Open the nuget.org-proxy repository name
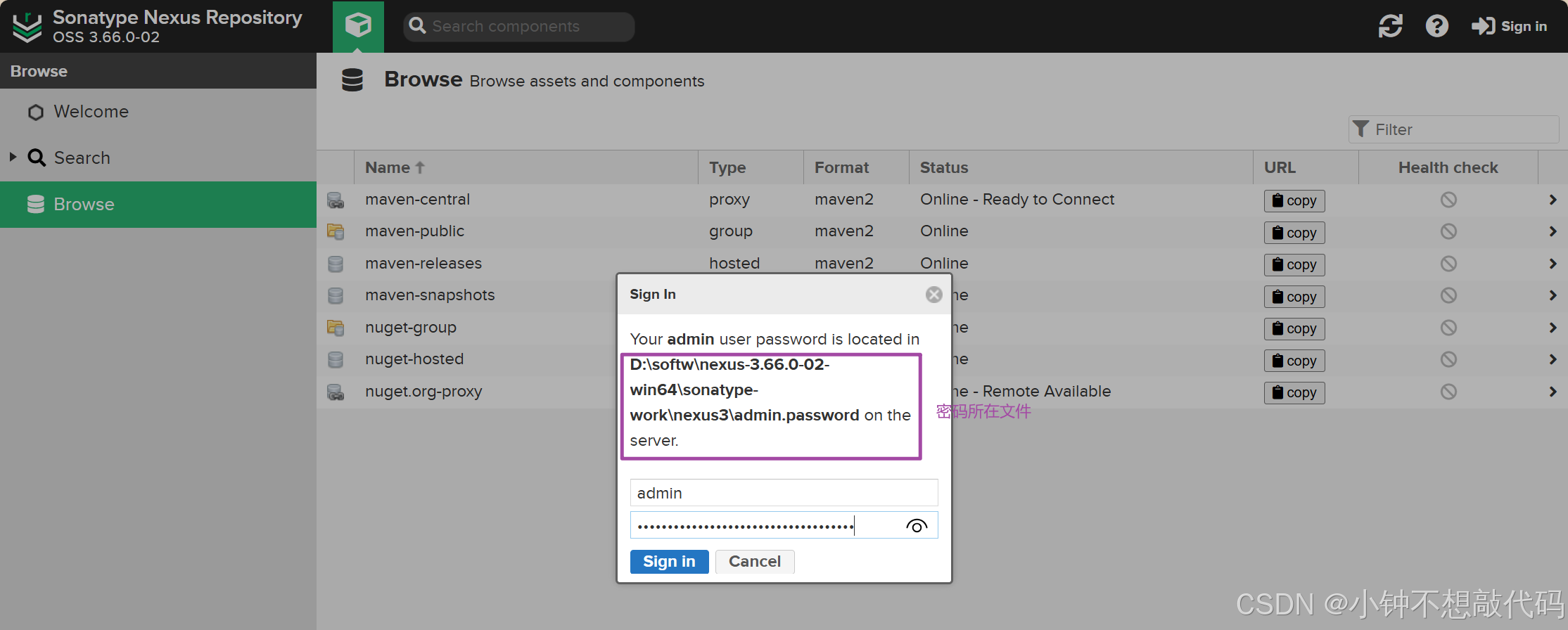This screenshot has width=1568, height=630. tap(423, 391)
